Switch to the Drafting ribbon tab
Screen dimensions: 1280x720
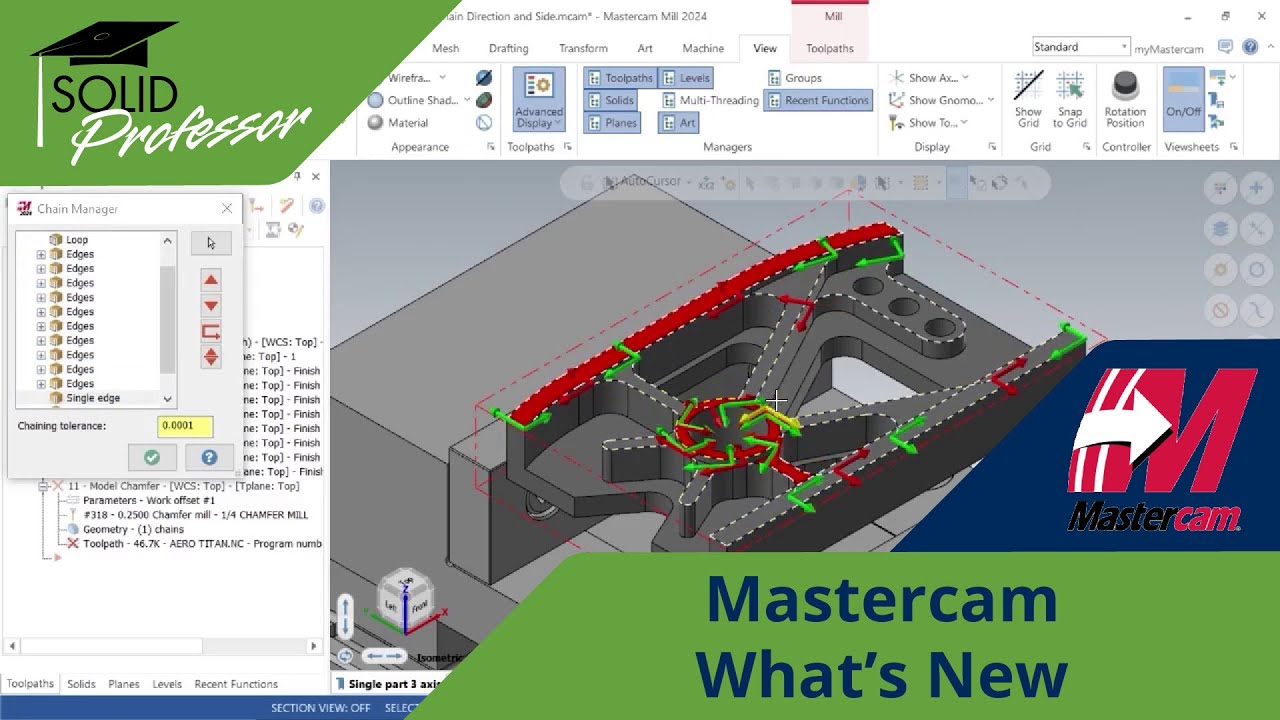click(x=508, y=48)
